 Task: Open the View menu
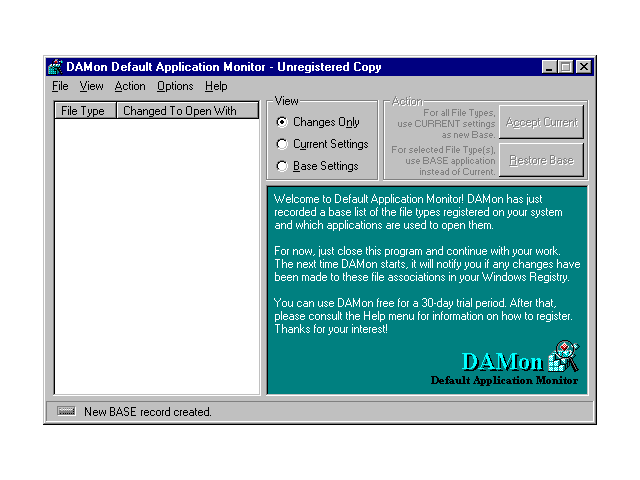pyautogui.click(x=91, y=87)
